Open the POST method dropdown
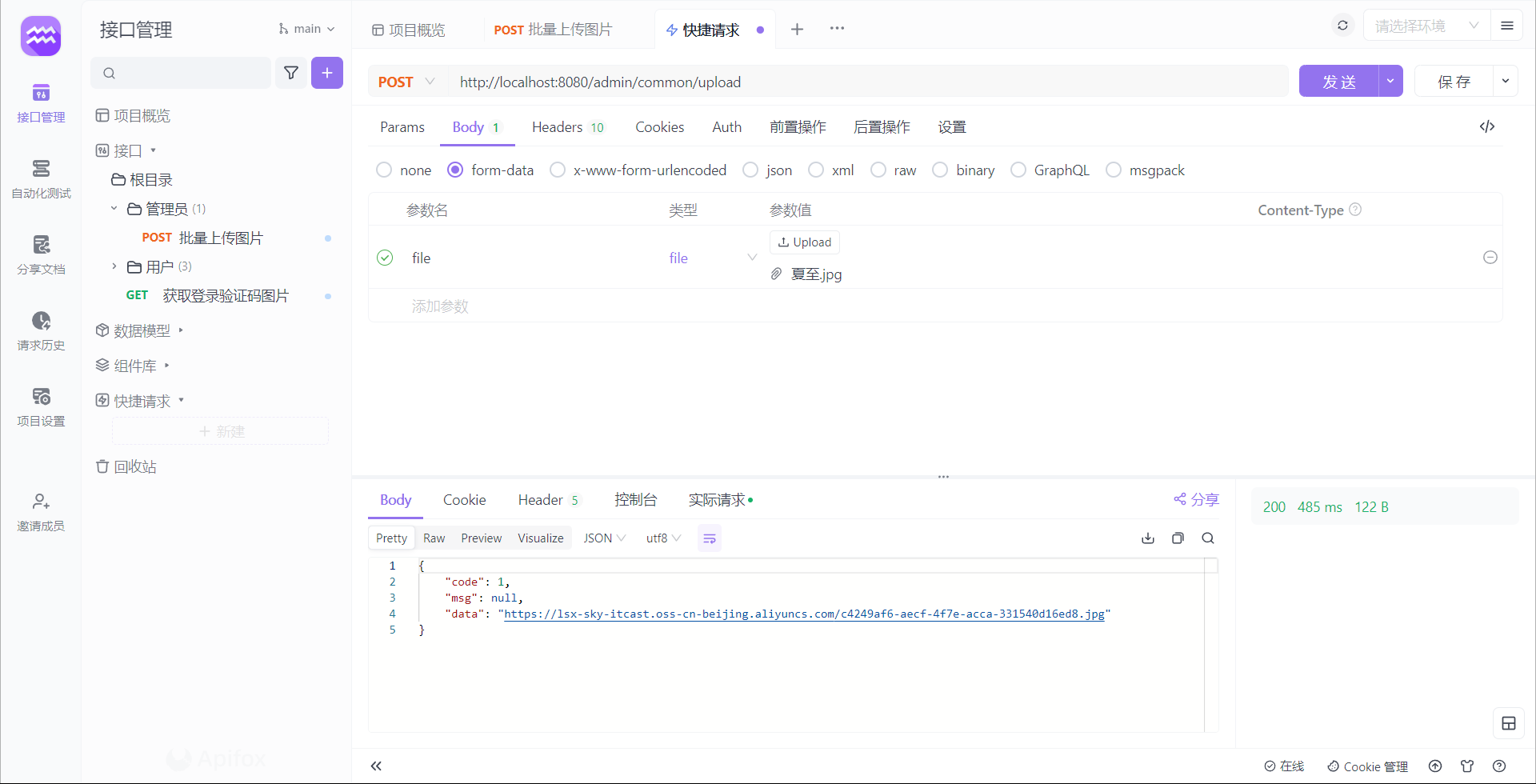The height and width of the screenshot is (784, 1536). (406, 82)
